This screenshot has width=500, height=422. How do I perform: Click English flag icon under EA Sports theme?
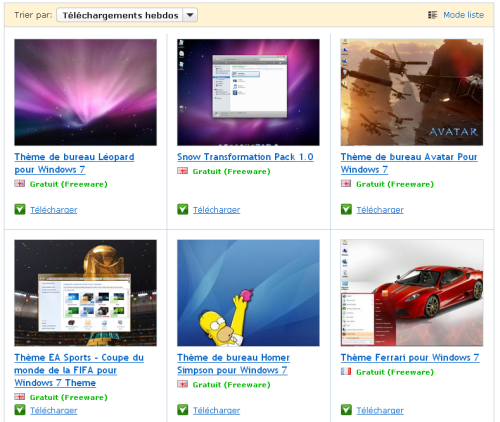click(x=20, y=397)
